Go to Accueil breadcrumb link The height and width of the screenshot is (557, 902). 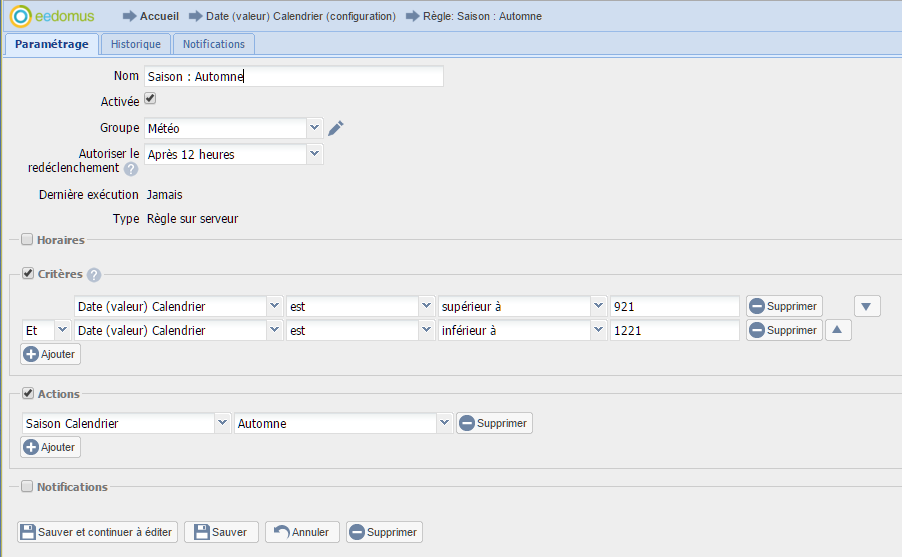[x=159, y=16]
